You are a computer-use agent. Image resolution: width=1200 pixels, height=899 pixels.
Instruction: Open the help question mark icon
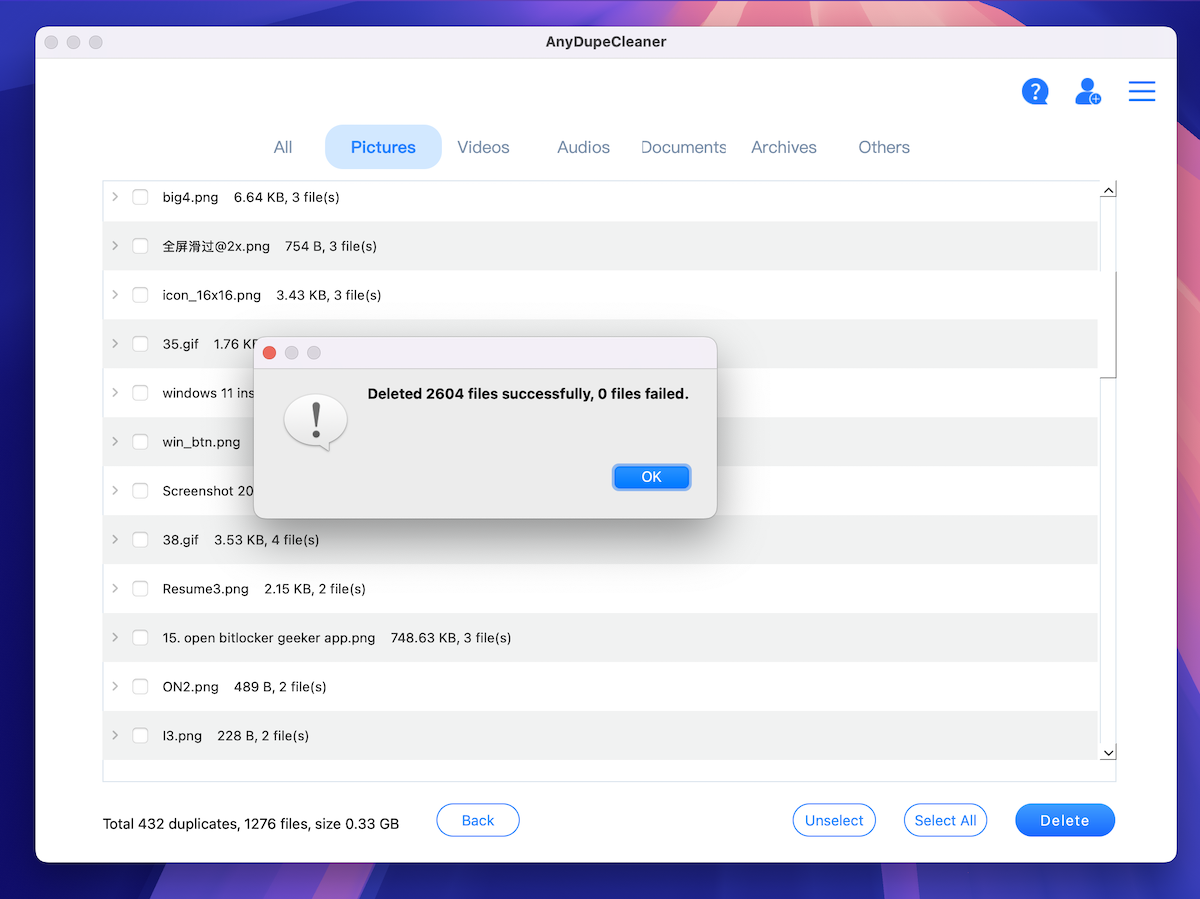pyautogui.click(x=1034, y=92)
